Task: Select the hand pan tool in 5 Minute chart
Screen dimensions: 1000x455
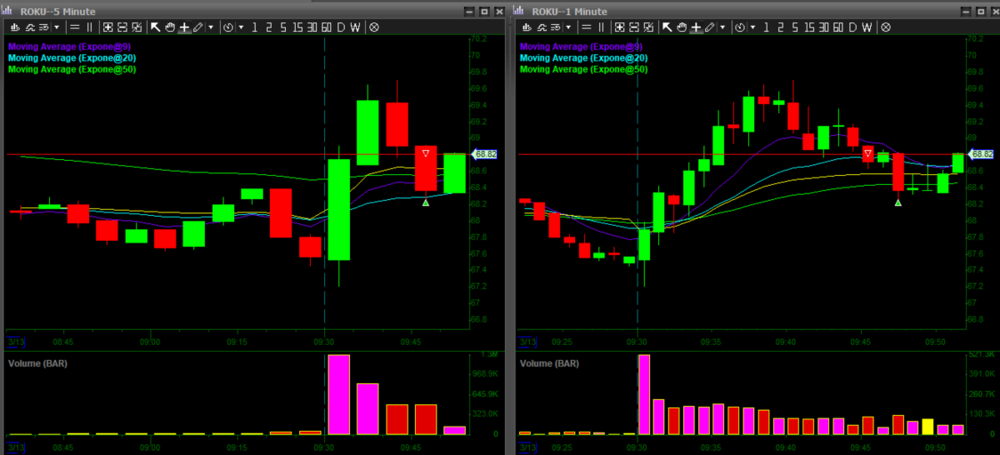Action: coord(170,27)
